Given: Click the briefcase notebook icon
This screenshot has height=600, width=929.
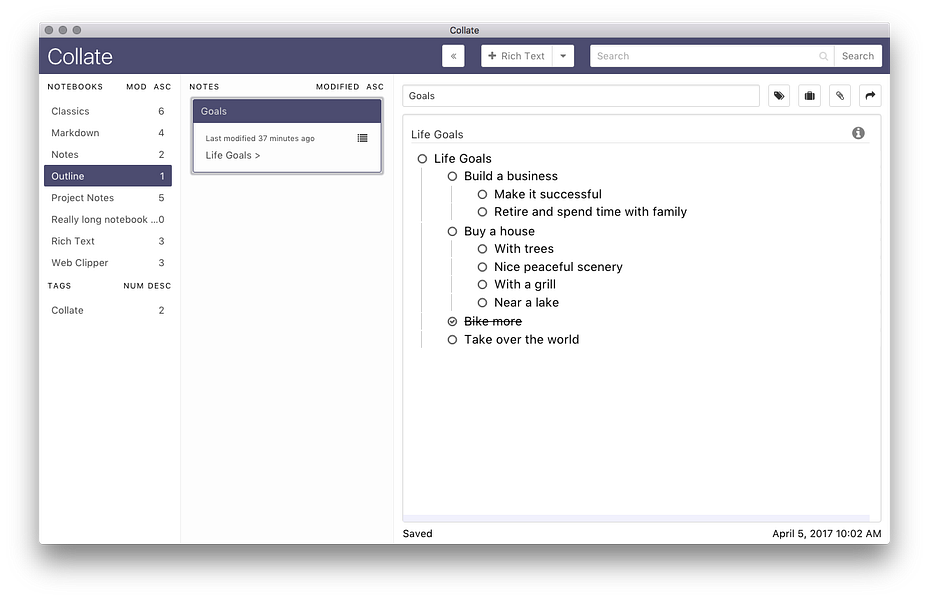Looking at the screenshot, I should [x=809, y=95].
